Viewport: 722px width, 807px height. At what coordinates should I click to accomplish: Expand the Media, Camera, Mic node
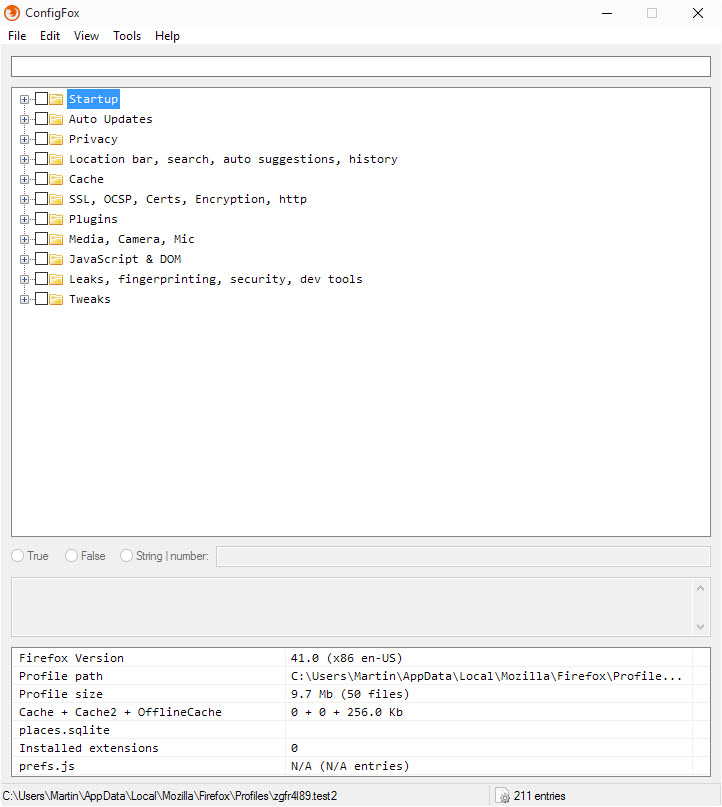(24, 240)
